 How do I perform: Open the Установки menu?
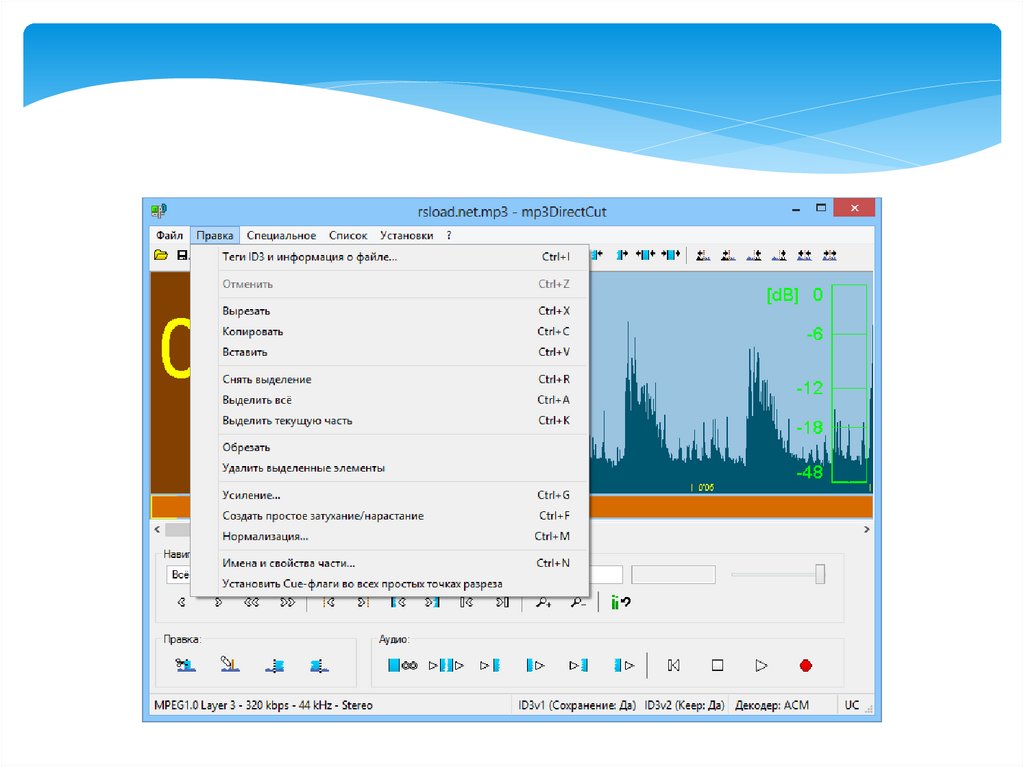406,235
